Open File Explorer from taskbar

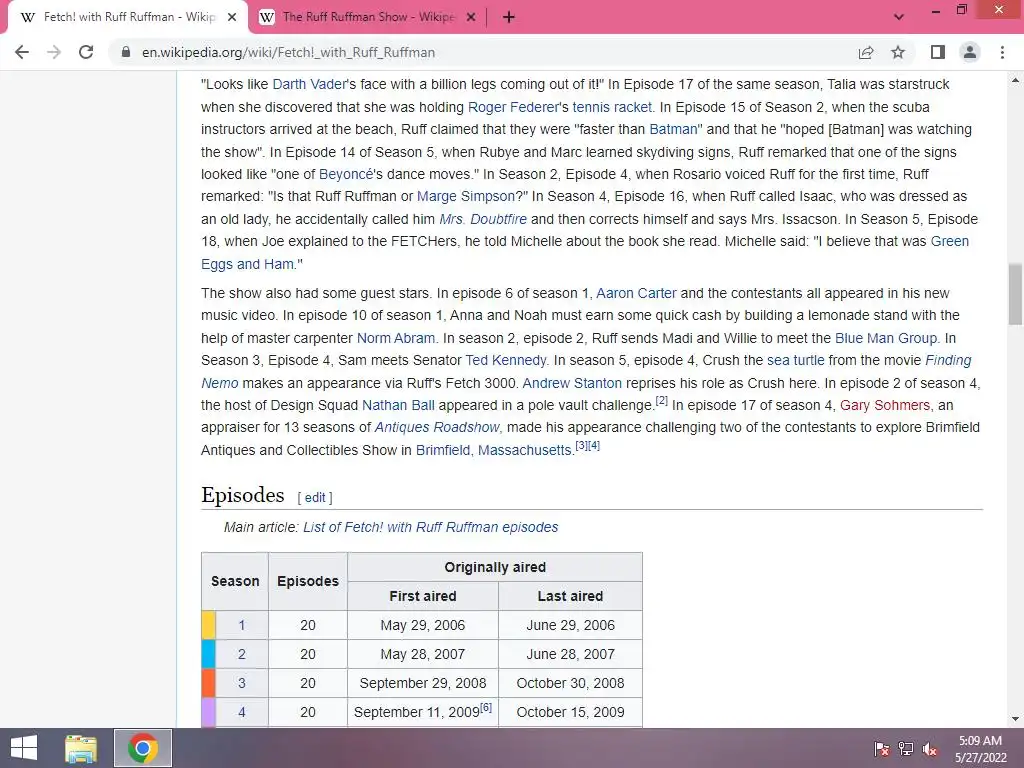(x=81, y=748)
